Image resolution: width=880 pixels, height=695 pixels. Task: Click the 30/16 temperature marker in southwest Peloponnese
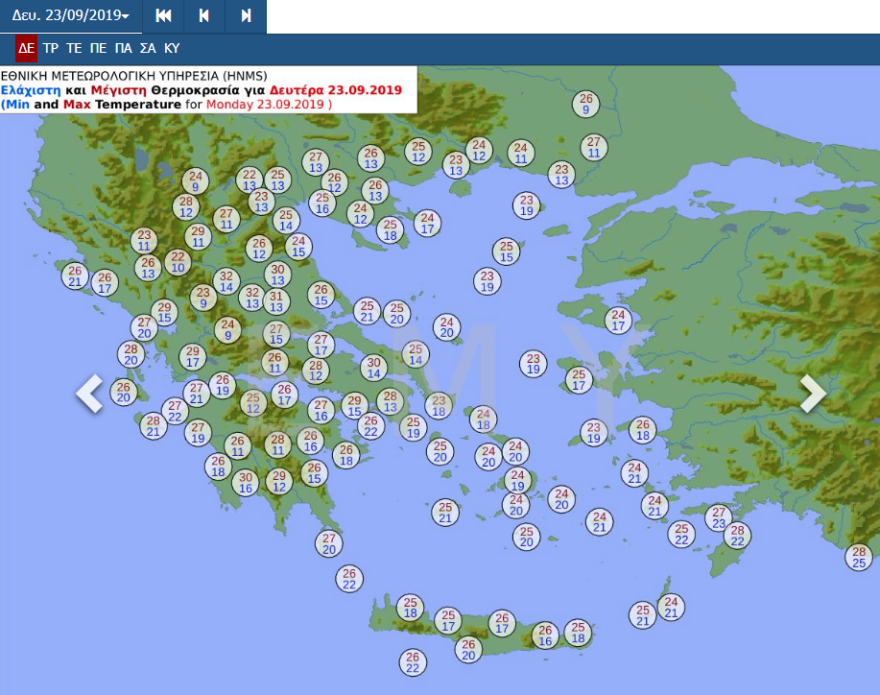point(245,482)
